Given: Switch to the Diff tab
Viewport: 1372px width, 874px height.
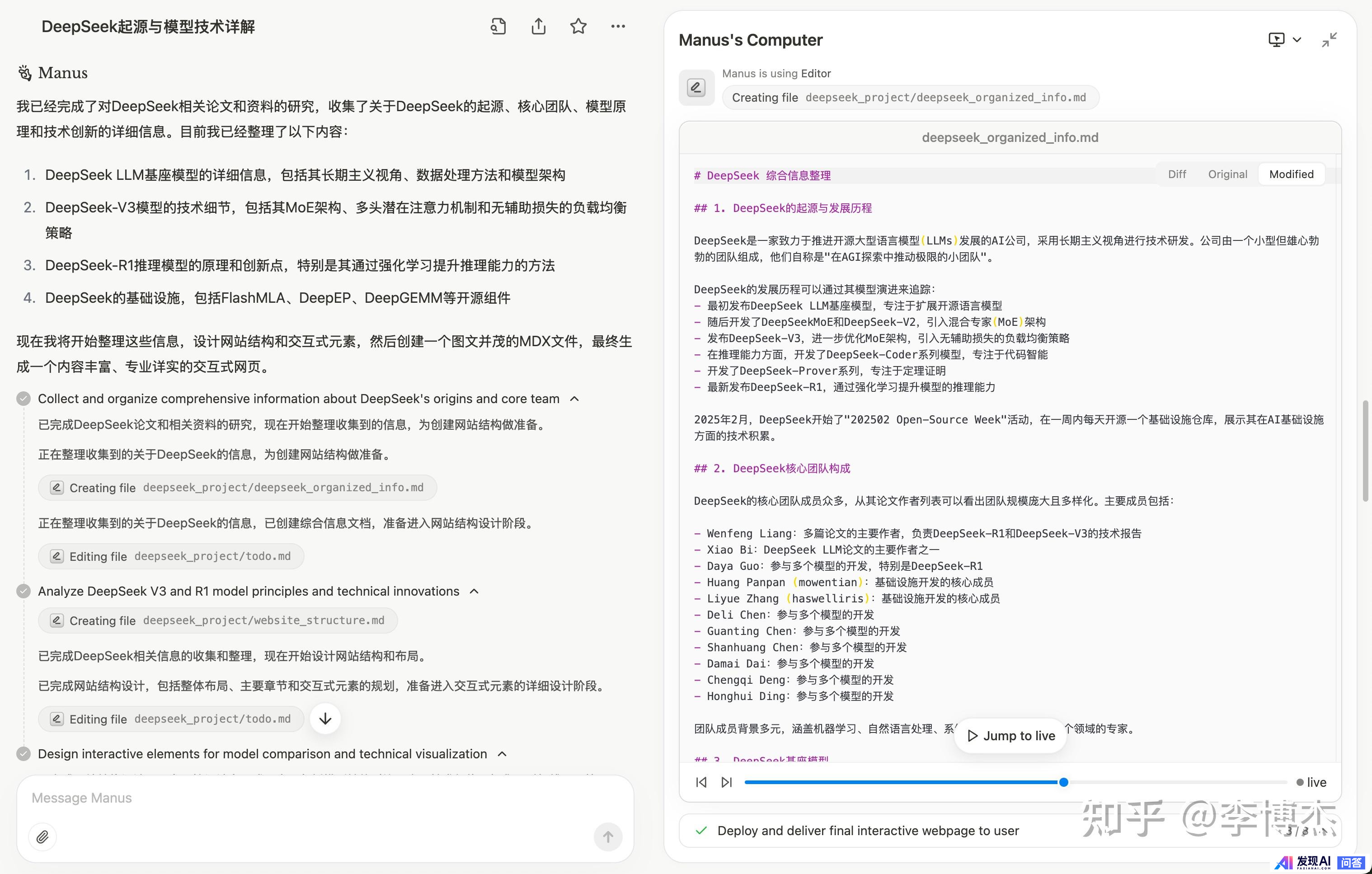Looking at the screenshot, I should [1177, 174].
